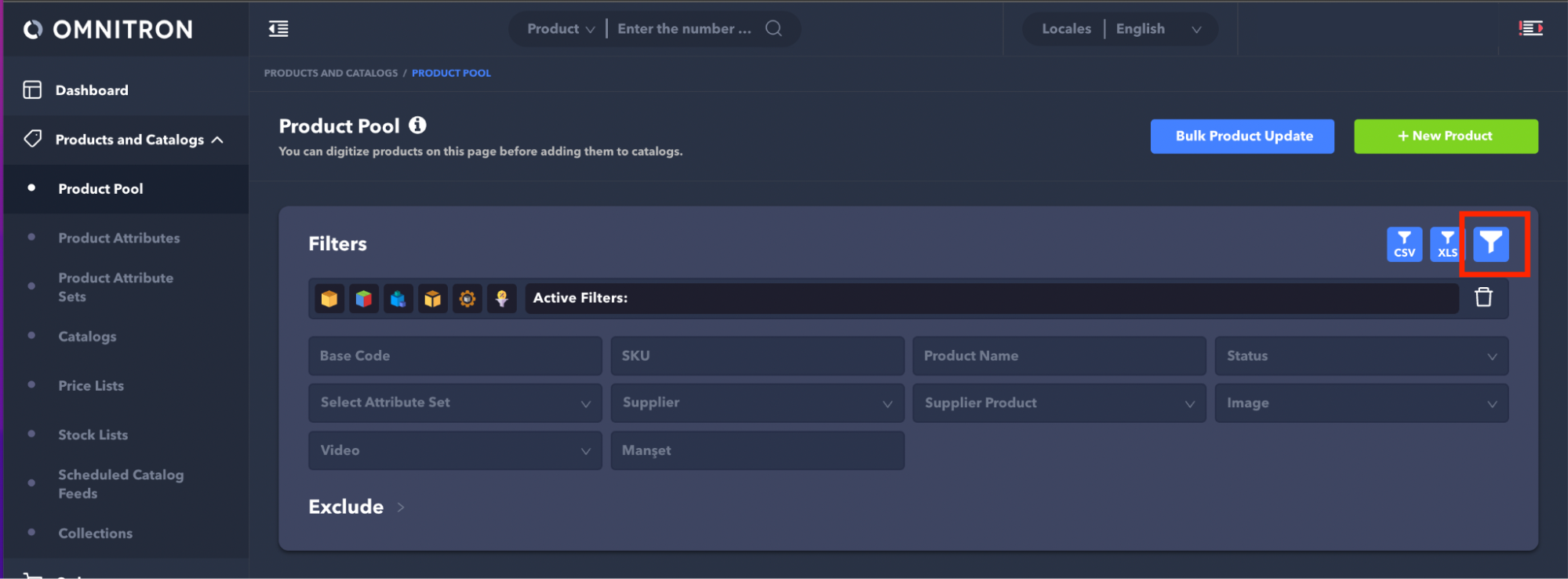
Task: Click the XLS filter icon
Action: click(1446, 244)
